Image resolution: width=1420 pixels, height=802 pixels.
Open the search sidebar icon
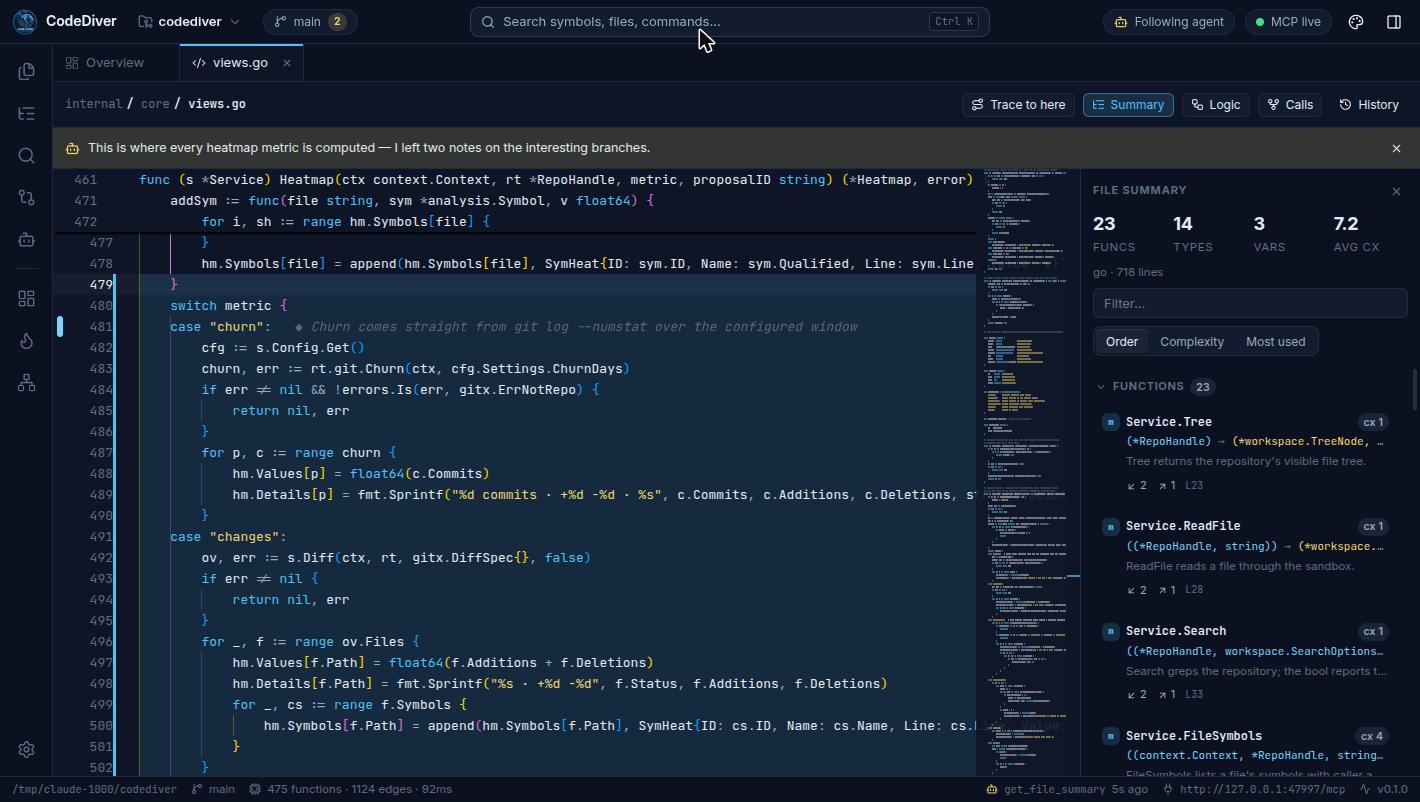(26, 155)
